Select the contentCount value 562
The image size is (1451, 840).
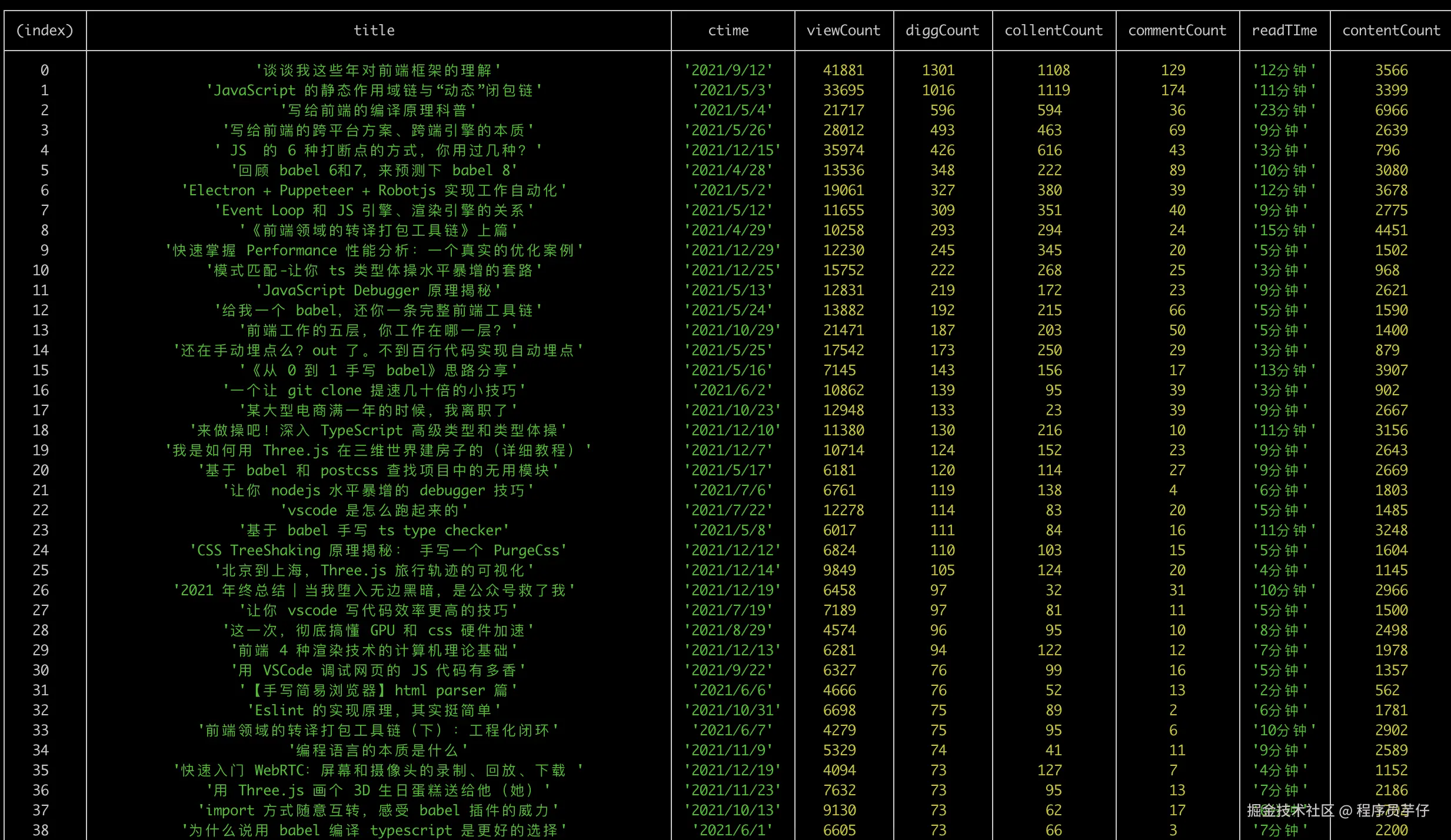click(1387, 691)
